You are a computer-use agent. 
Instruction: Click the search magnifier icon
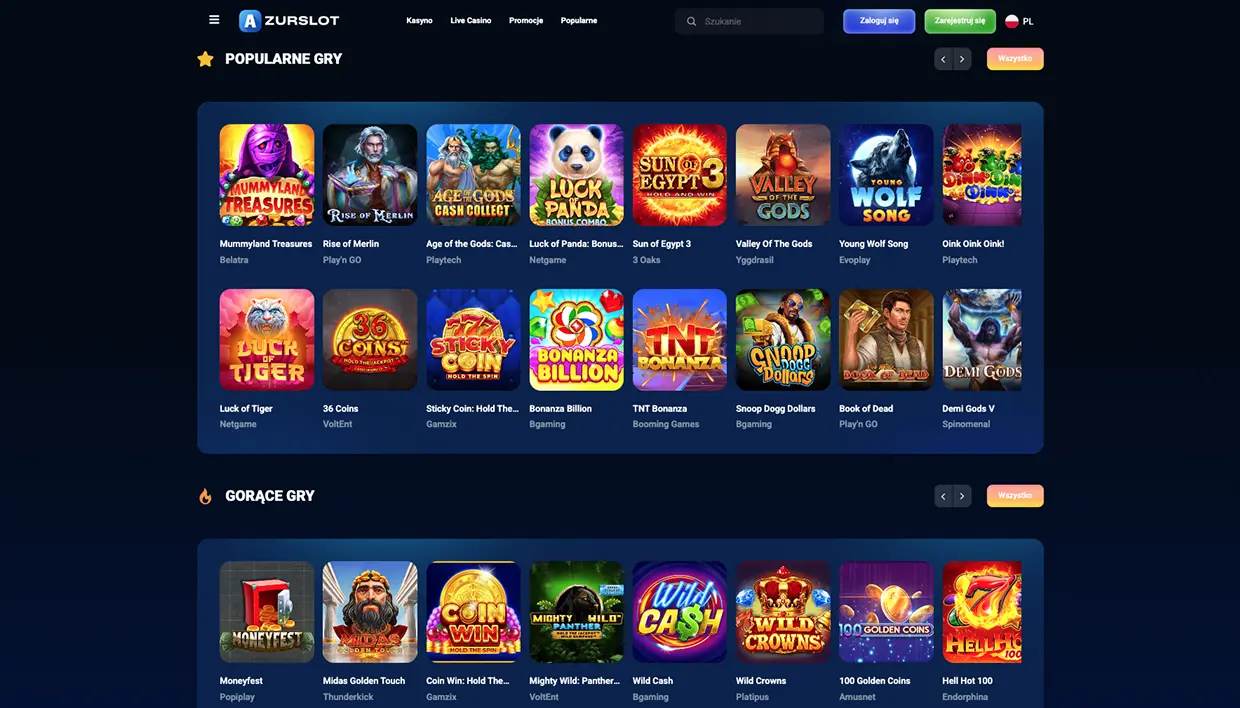tap(691, 21)
